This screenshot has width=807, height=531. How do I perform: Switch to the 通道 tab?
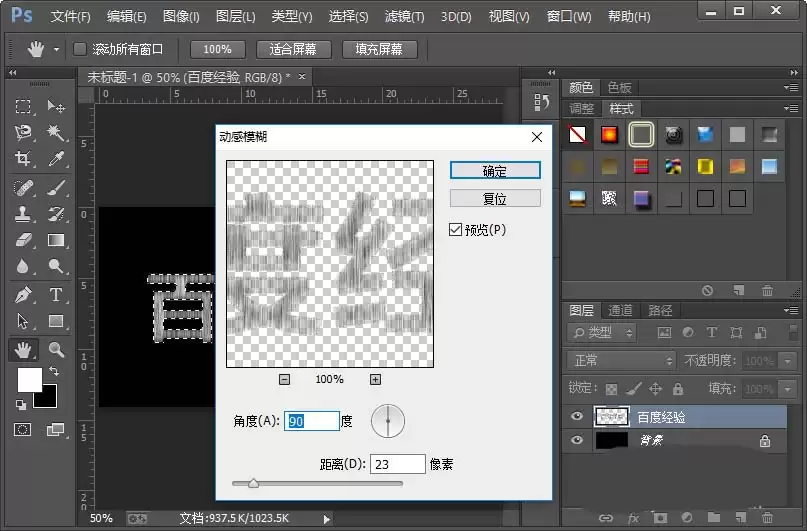[620, 310]
